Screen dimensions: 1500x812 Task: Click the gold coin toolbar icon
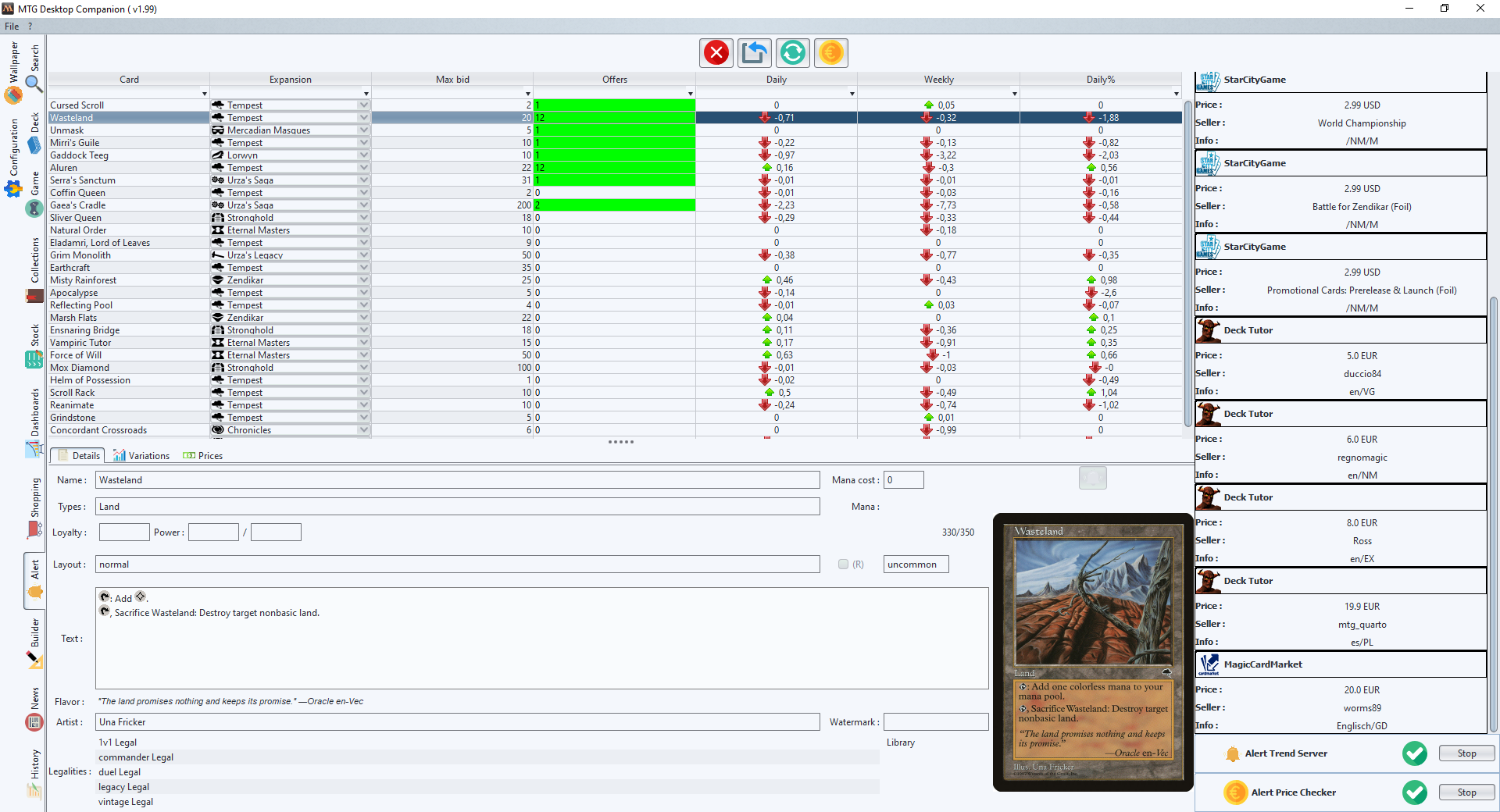coord(831,53)
